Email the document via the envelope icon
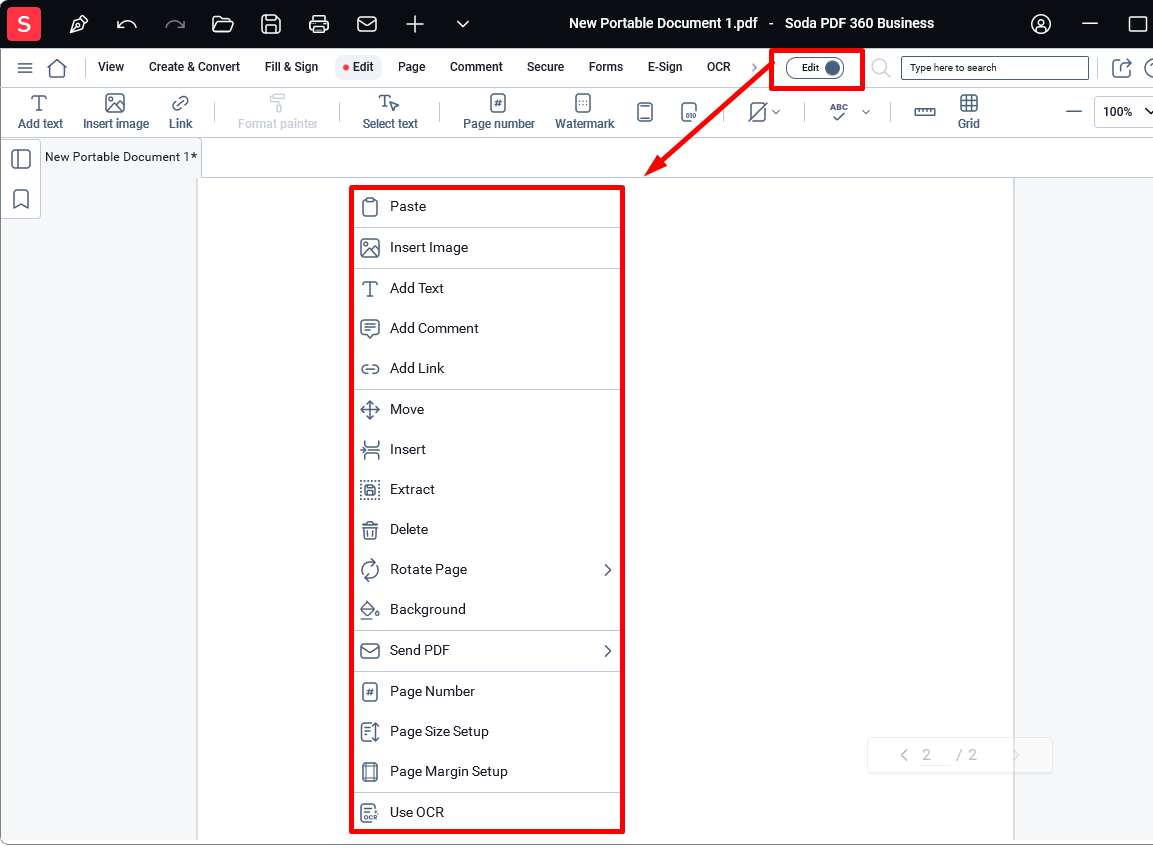The image size is (1153, 849). (x=367, y=24)
